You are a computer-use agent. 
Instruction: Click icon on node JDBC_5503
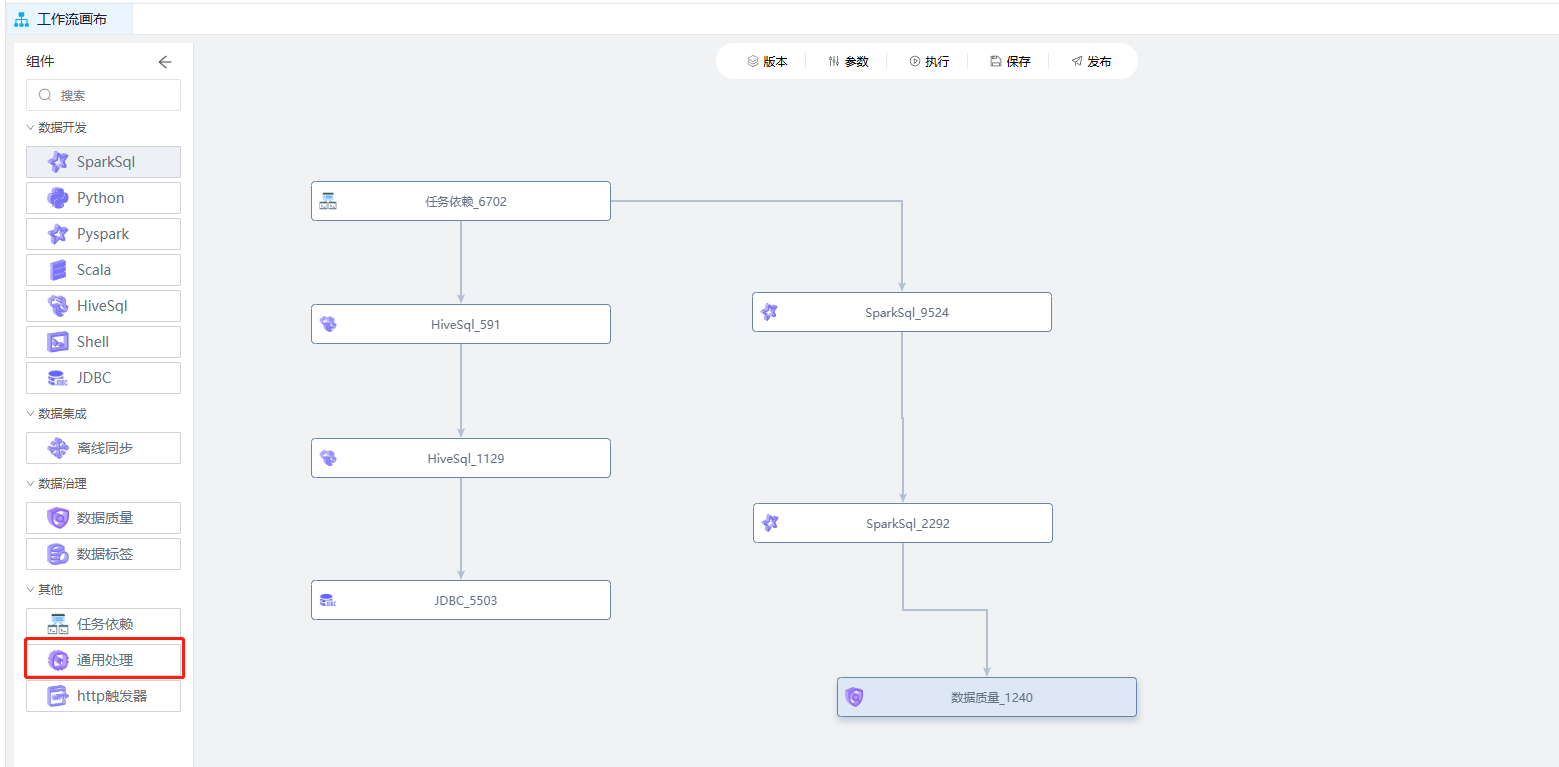pos(328,600)
